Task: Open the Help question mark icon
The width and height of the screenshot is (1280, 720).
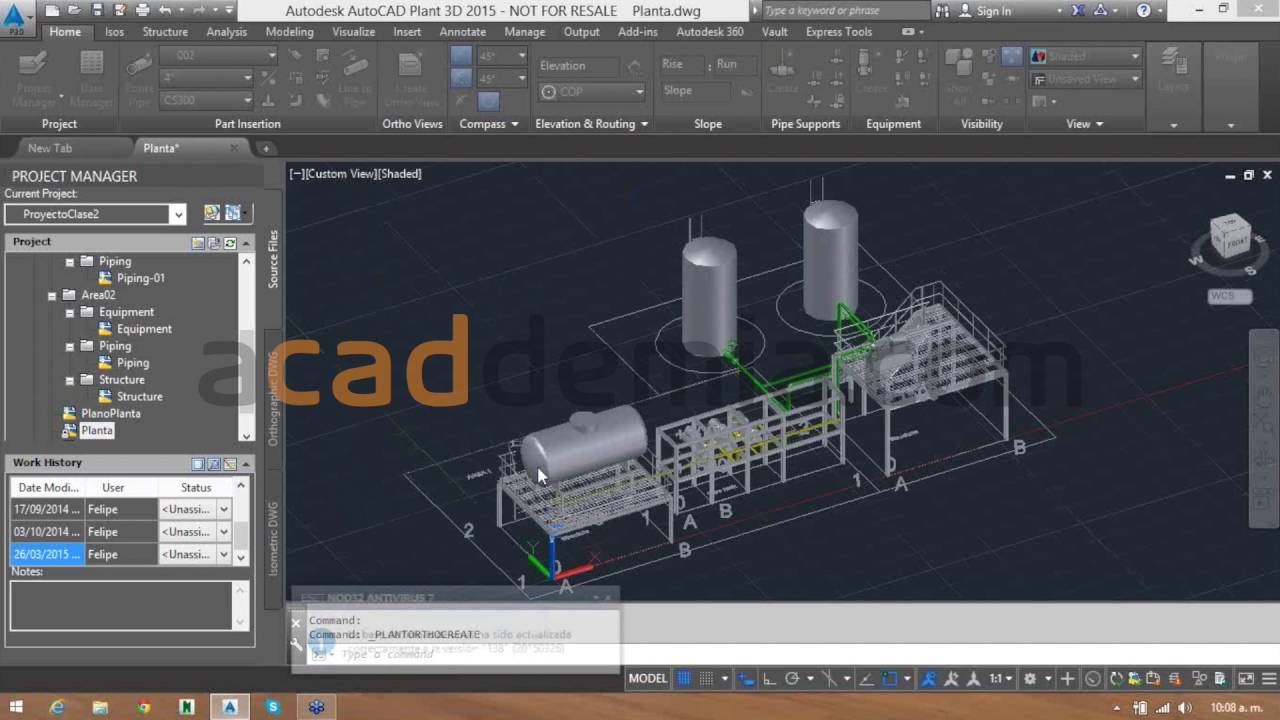Action: point(1144,10)
